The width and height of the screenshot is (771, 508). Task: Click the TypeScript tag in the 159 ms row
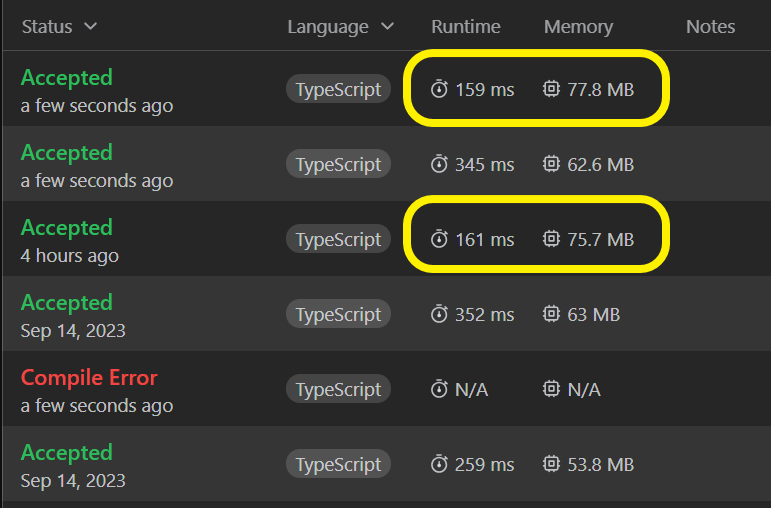point(338,89)
